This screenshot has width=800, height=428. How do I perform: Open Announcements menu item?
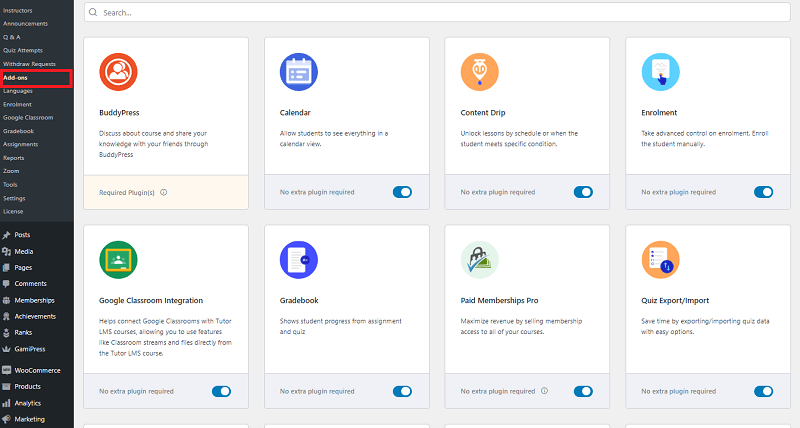click(x=25, y=23)
